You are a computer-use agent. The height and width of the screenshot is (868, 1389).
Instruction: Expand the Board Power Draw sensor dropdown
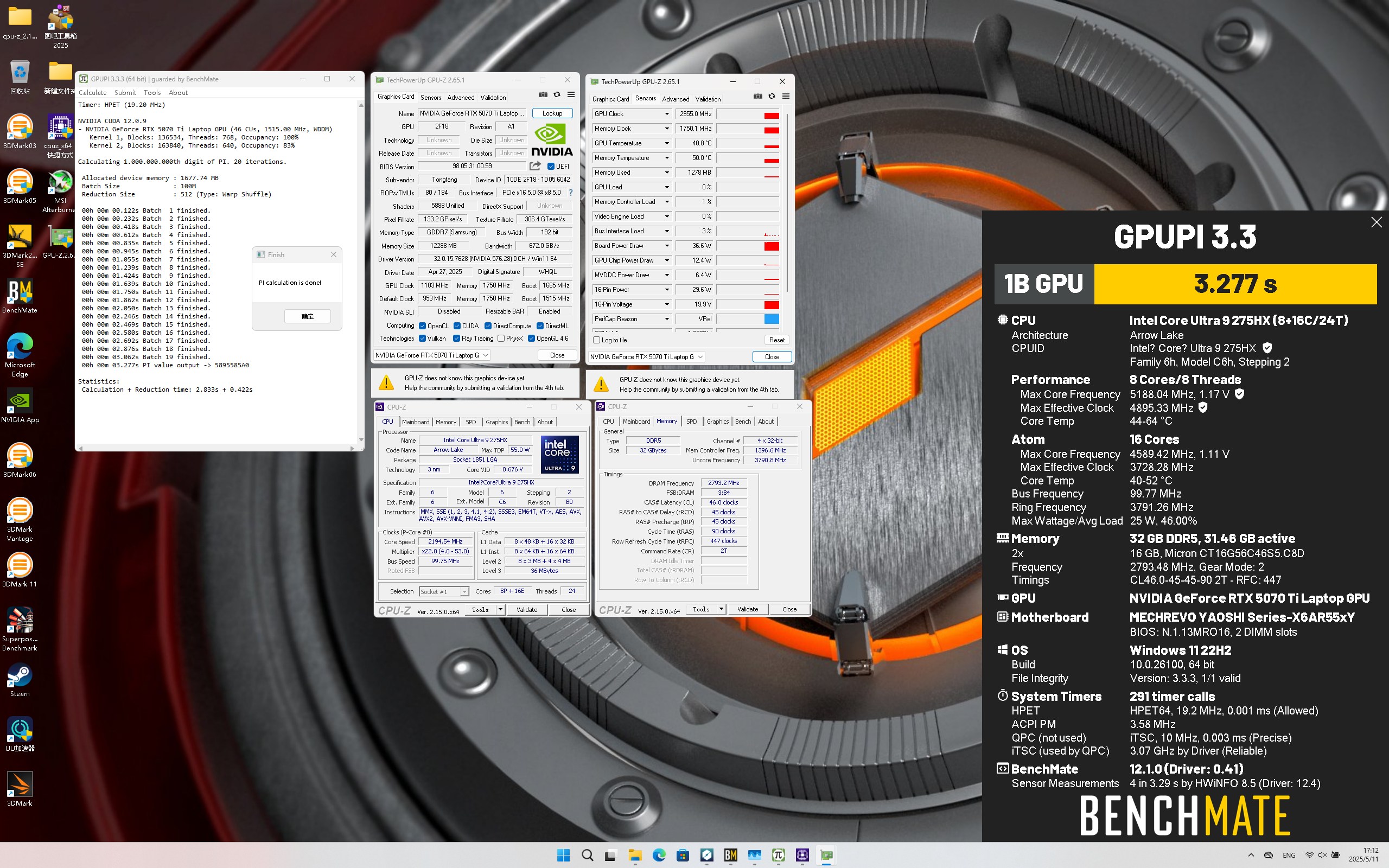666,246
